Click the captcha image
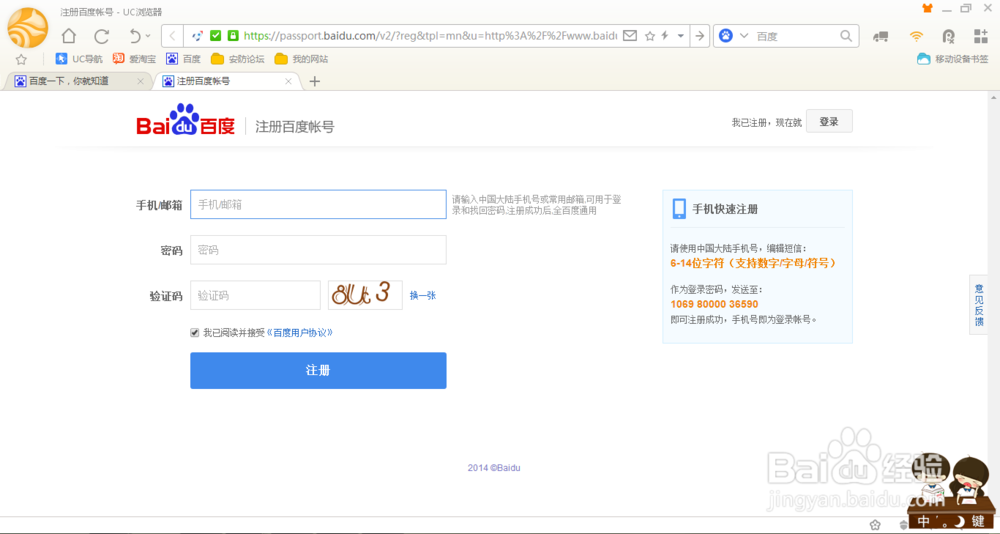The image size is (1000, 534). [x=365, y=295]
